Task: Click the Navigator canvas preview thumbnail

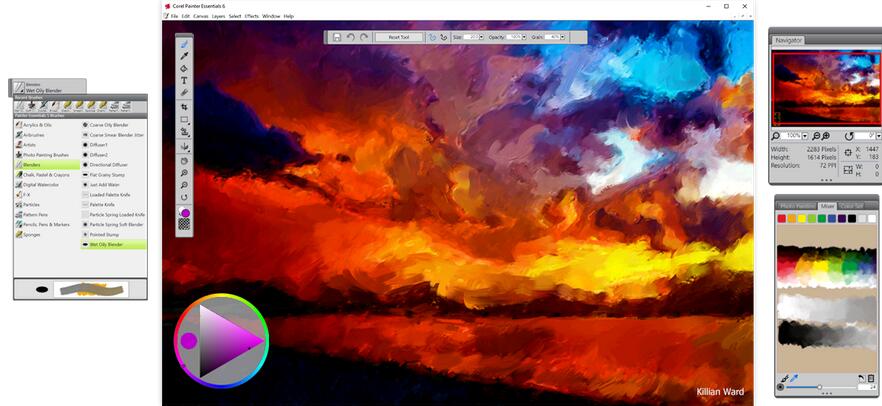Action: [x=827, y=87]
